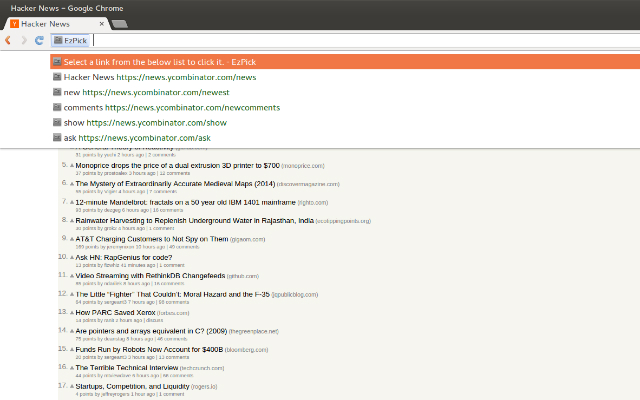Open Are pointers and arrays equivalent article
This screenshot has height=400, width=640.
(x=151, y=331)
